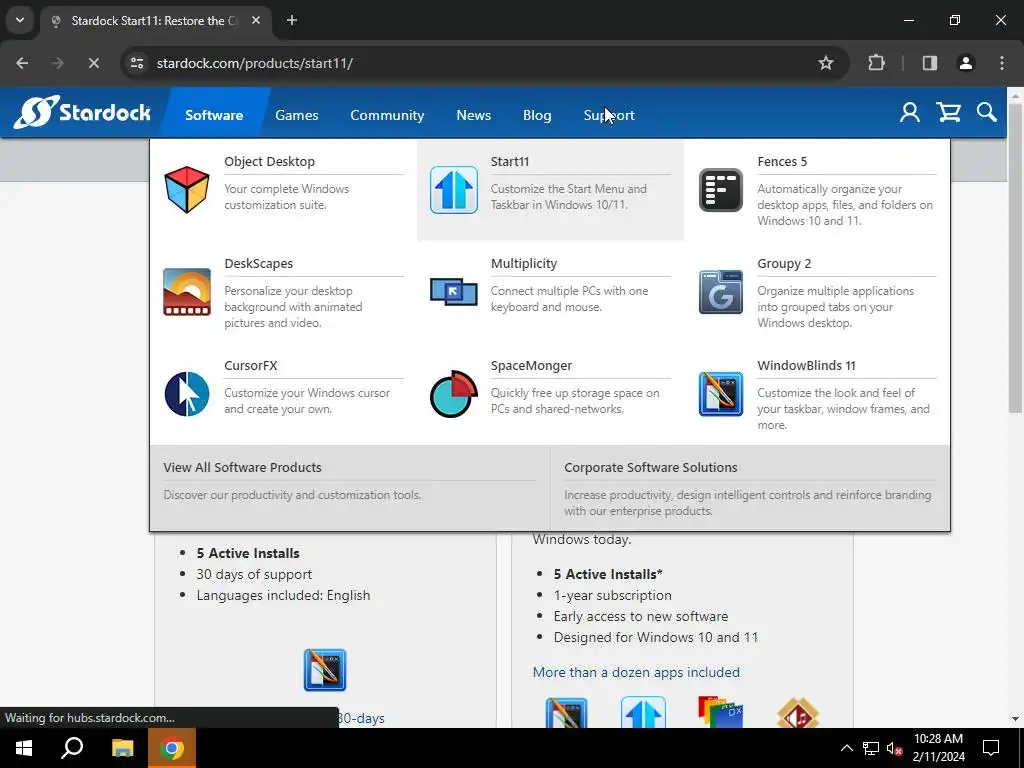View site information icon in address bar

pos(137,63)
